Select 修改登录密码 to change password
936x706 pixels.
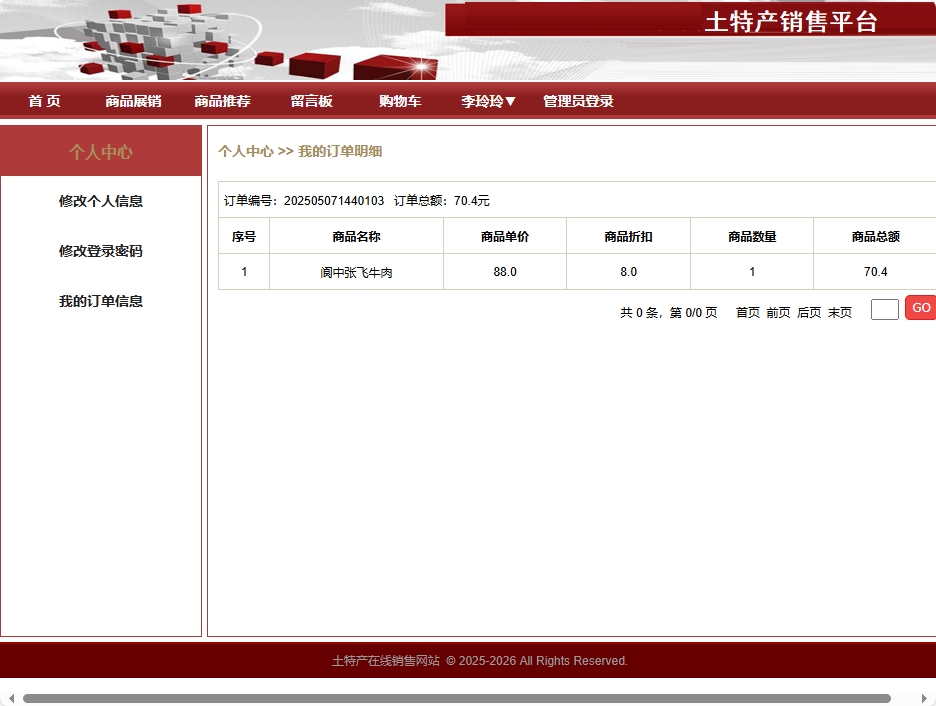(x=101, y=251)
